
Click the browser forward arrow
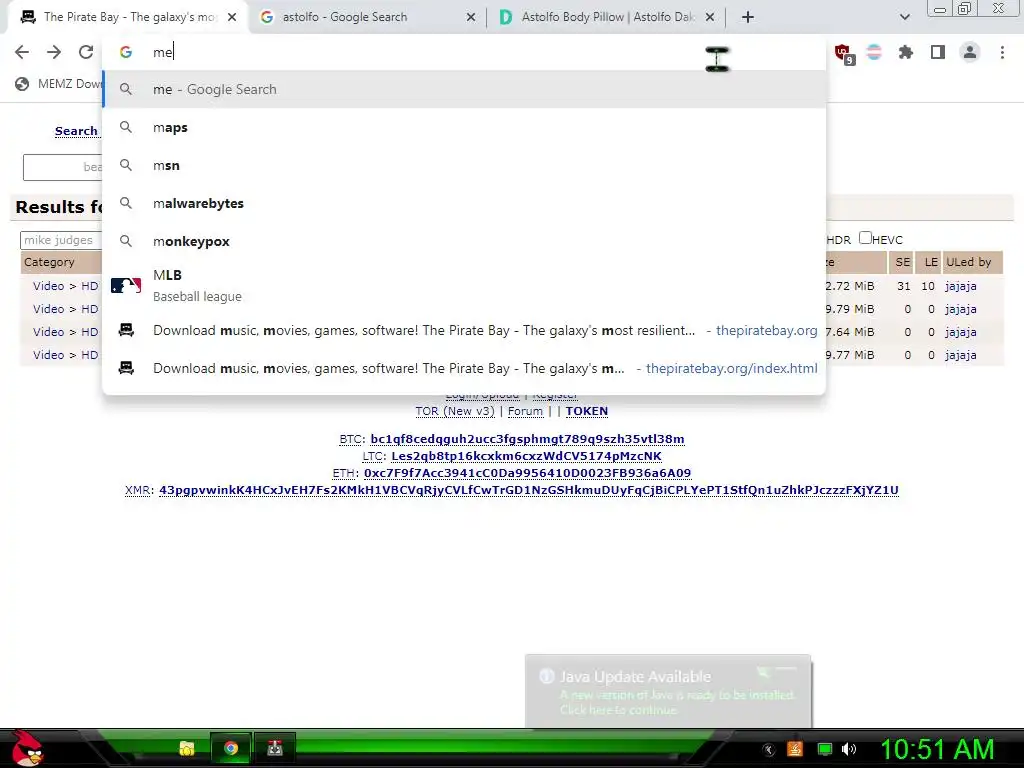(x=54, y=52)
